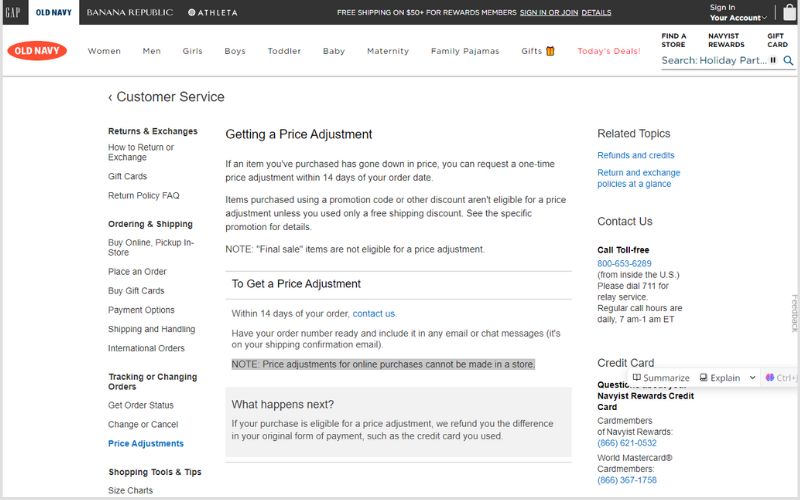Open Size Charts page

[x=130, y=490]
